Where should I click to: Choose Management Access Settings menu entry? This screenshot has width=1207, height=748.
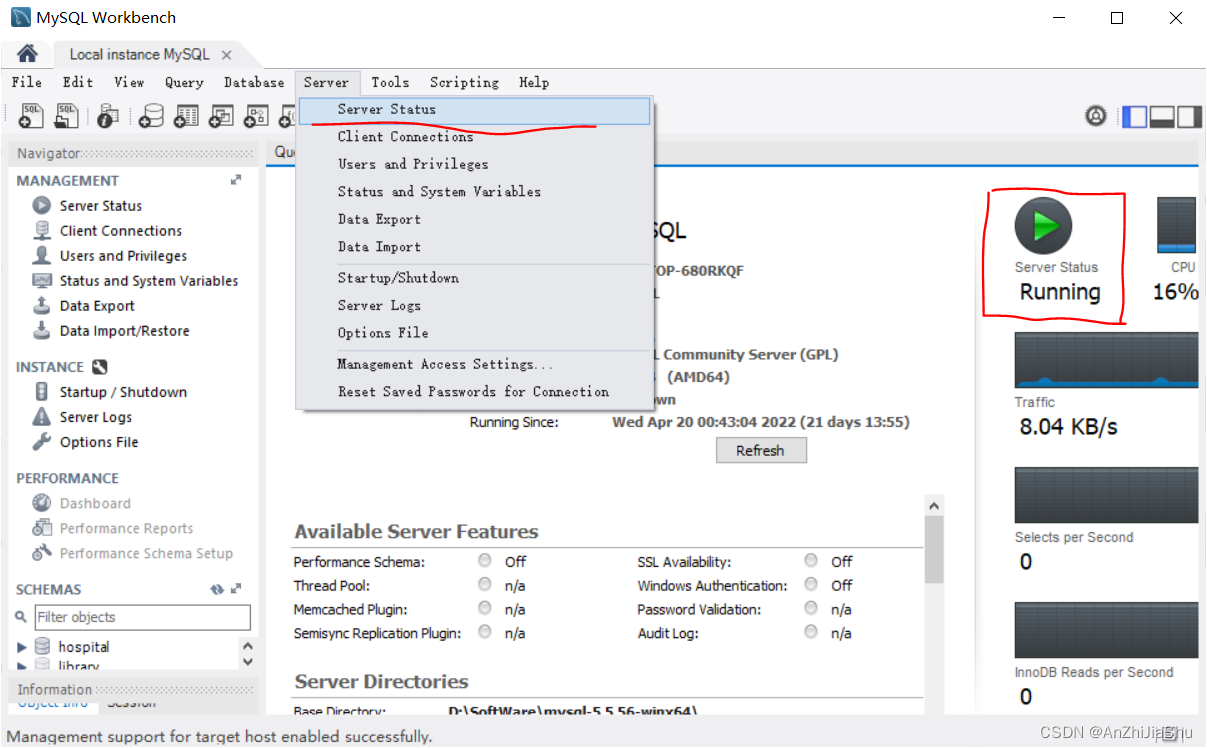(475, 364)
